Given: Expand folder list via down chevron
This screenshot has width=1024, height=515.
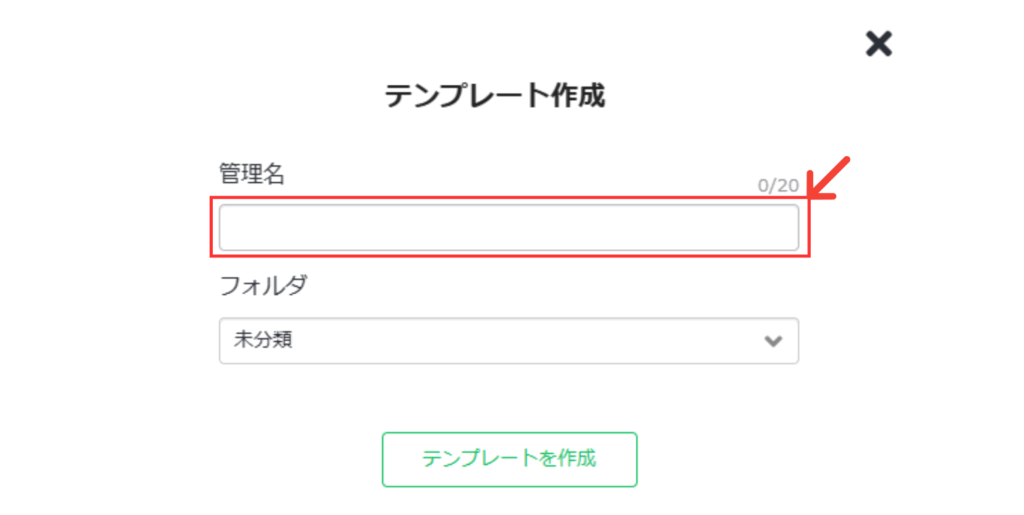Looking at the screenshot, I should 772,340.
